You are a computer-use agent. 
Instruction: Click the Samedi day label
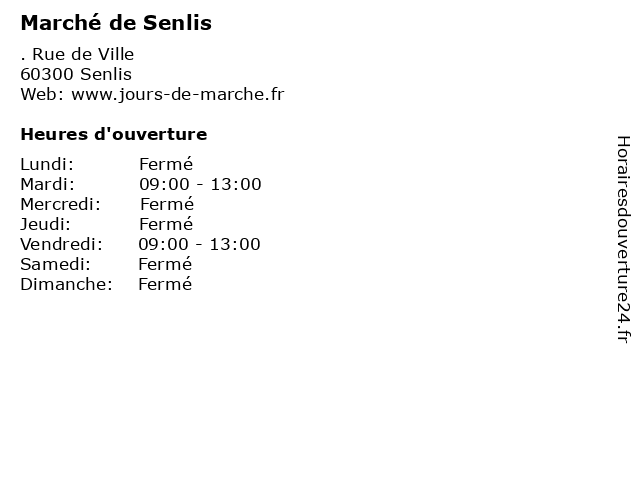click(x=56, y=264)
